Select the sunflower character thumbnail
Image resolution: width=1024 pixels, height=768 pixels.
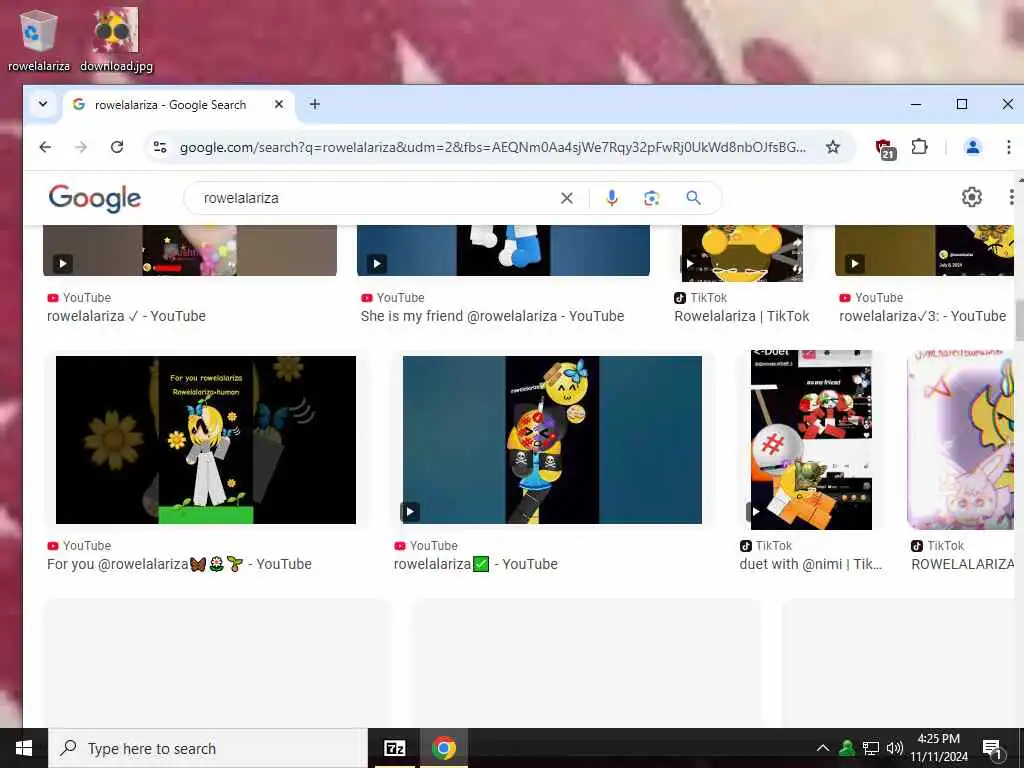(x=206, y=440)
